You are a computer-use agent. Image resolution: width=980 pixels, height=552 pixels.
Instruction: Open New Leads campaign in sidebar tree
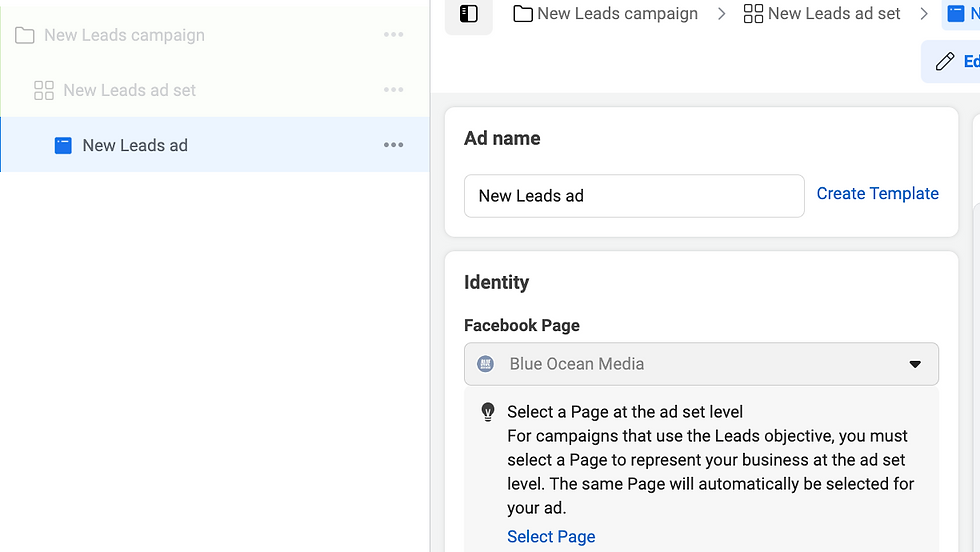point(124,35)
